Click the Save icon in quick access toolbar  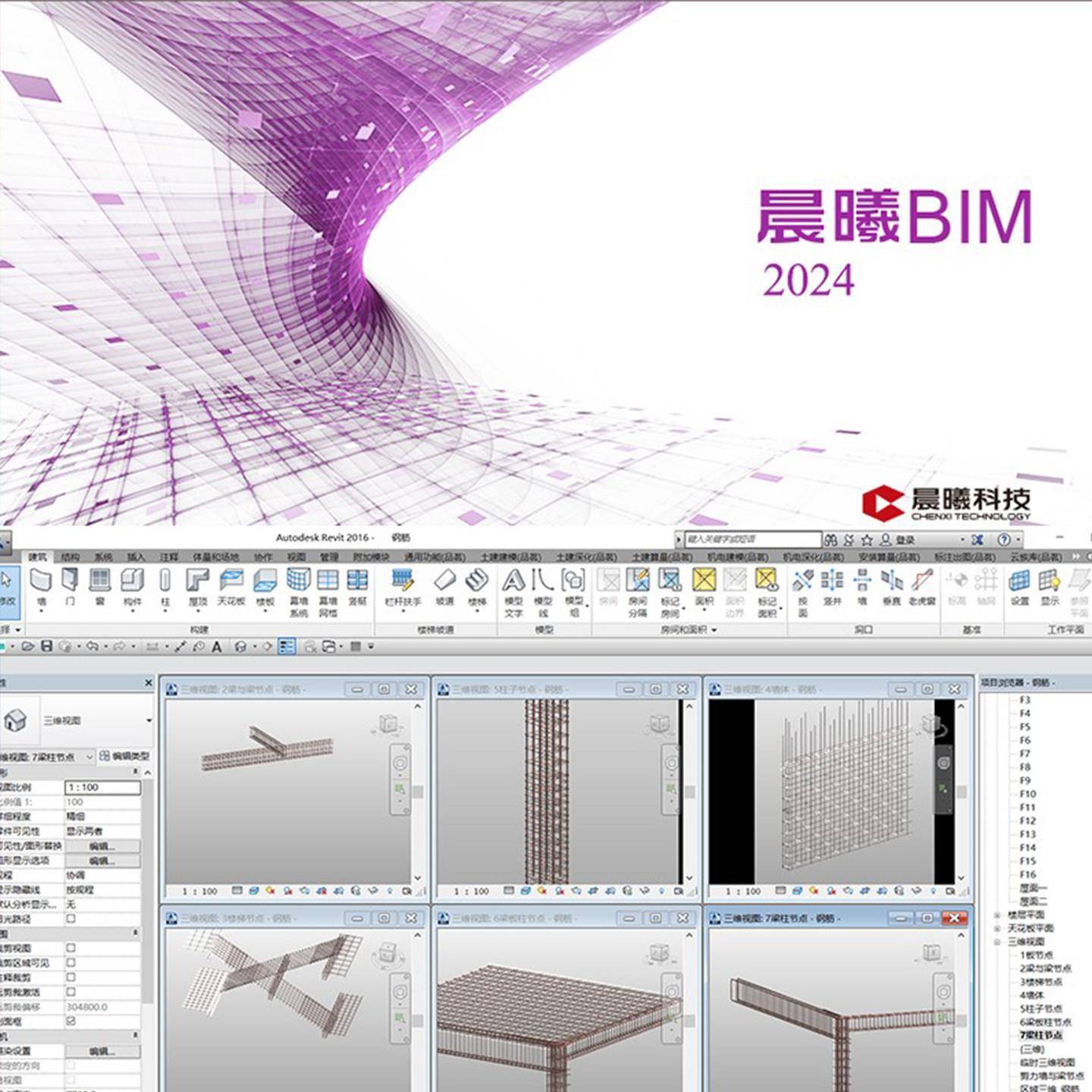pyautogui.click(x=46, y=646)
